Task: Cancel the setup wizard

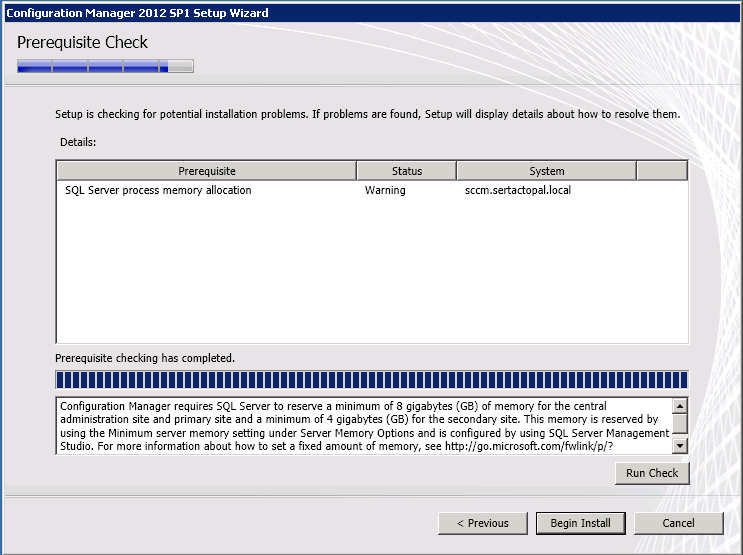Action: [678, 523]
